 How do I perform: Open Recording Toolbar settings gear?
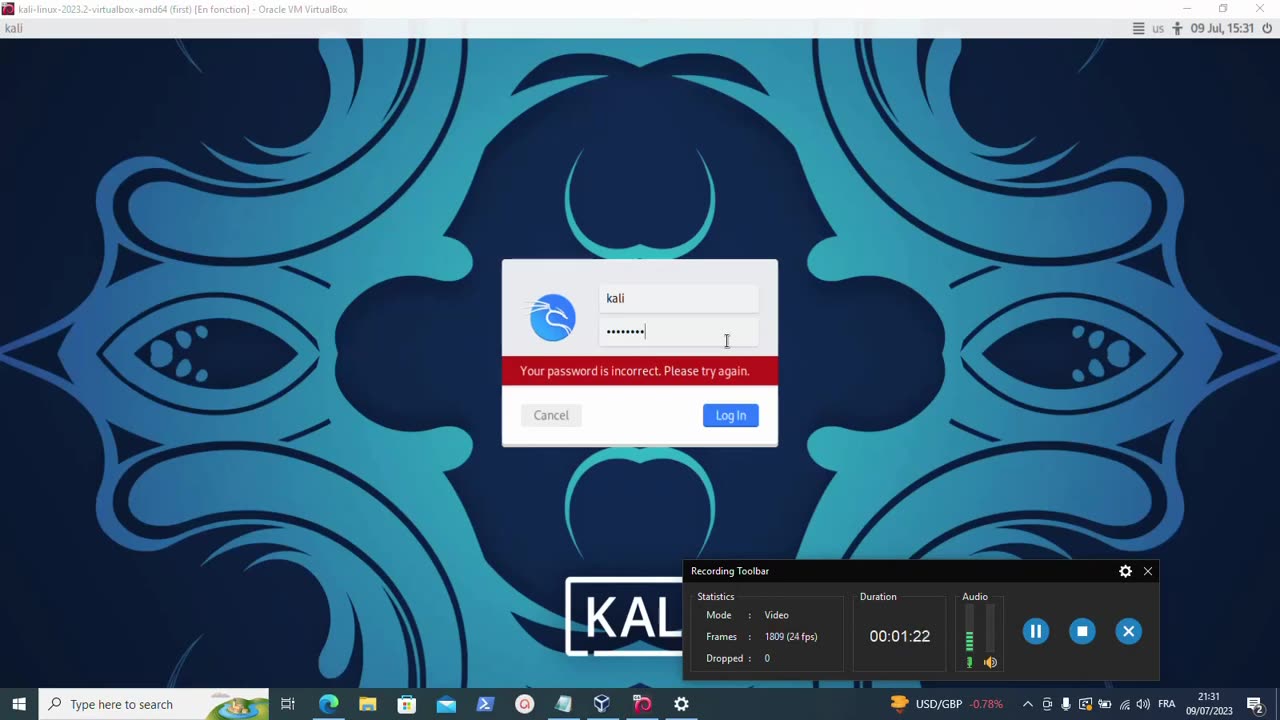pyautogui.click(x=1125, y=571)
